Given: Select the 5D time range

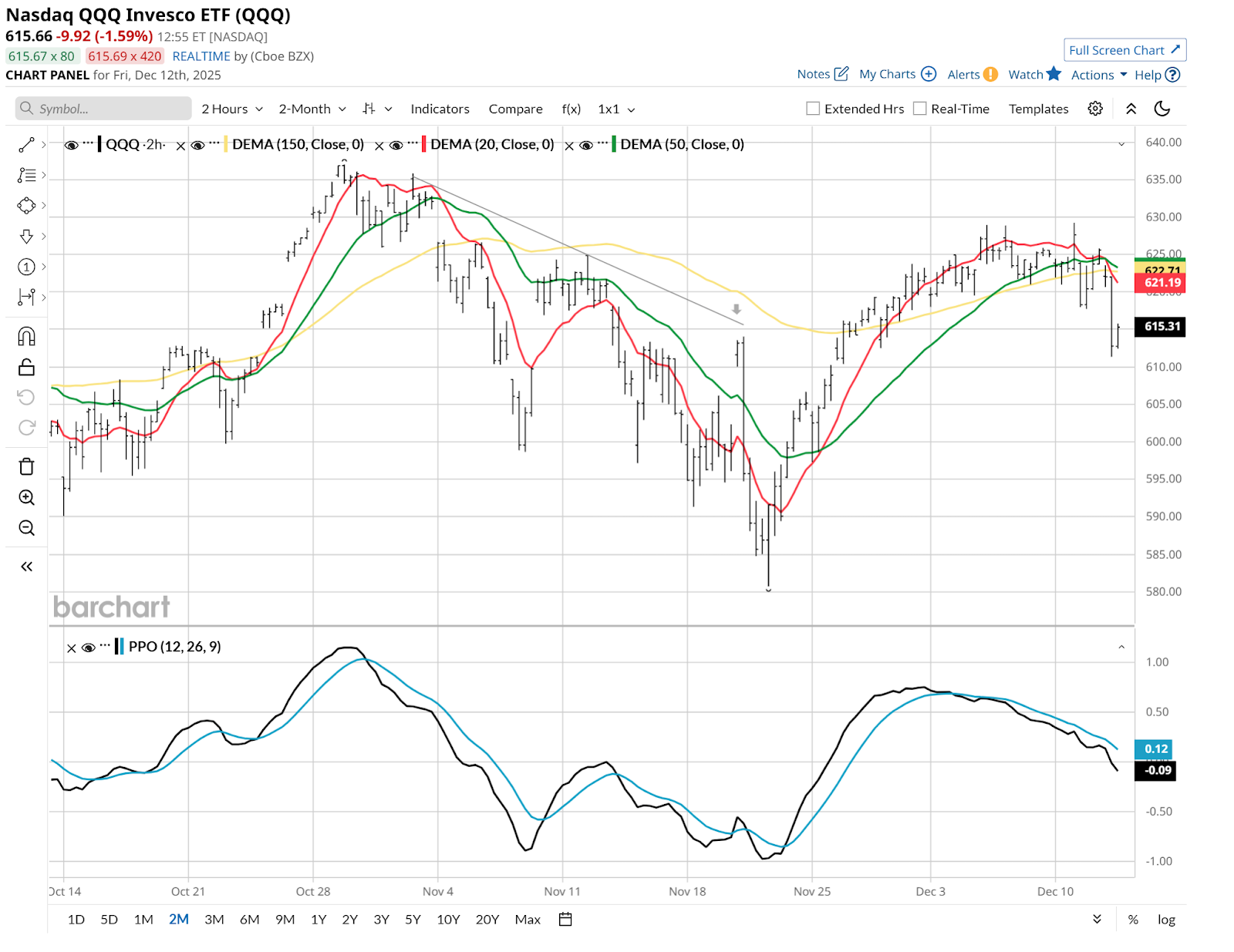Looking at the screenshot, I should click(x=109, y=919).
